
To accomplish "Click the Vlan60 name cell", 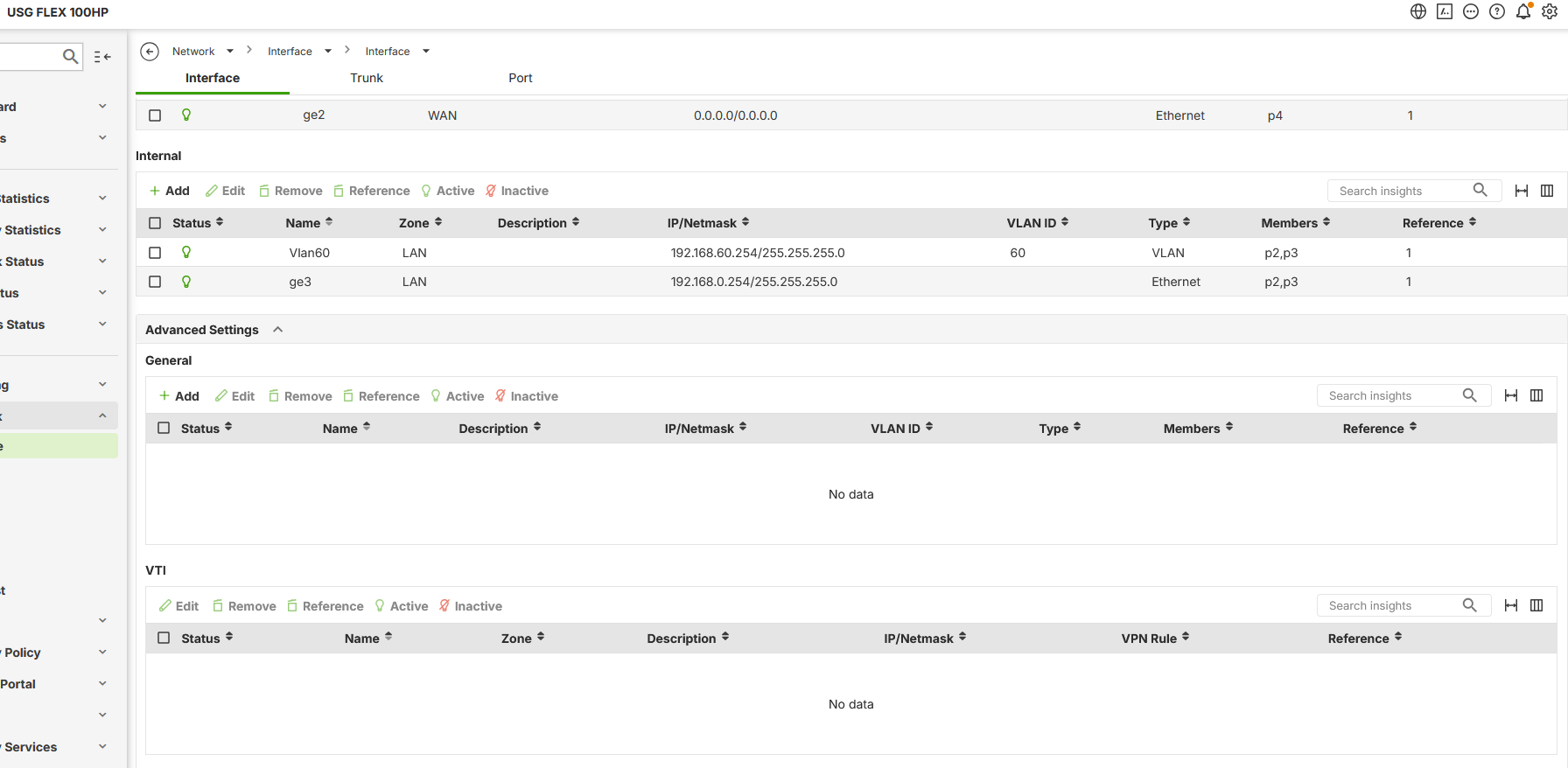I will pos(310,253).
